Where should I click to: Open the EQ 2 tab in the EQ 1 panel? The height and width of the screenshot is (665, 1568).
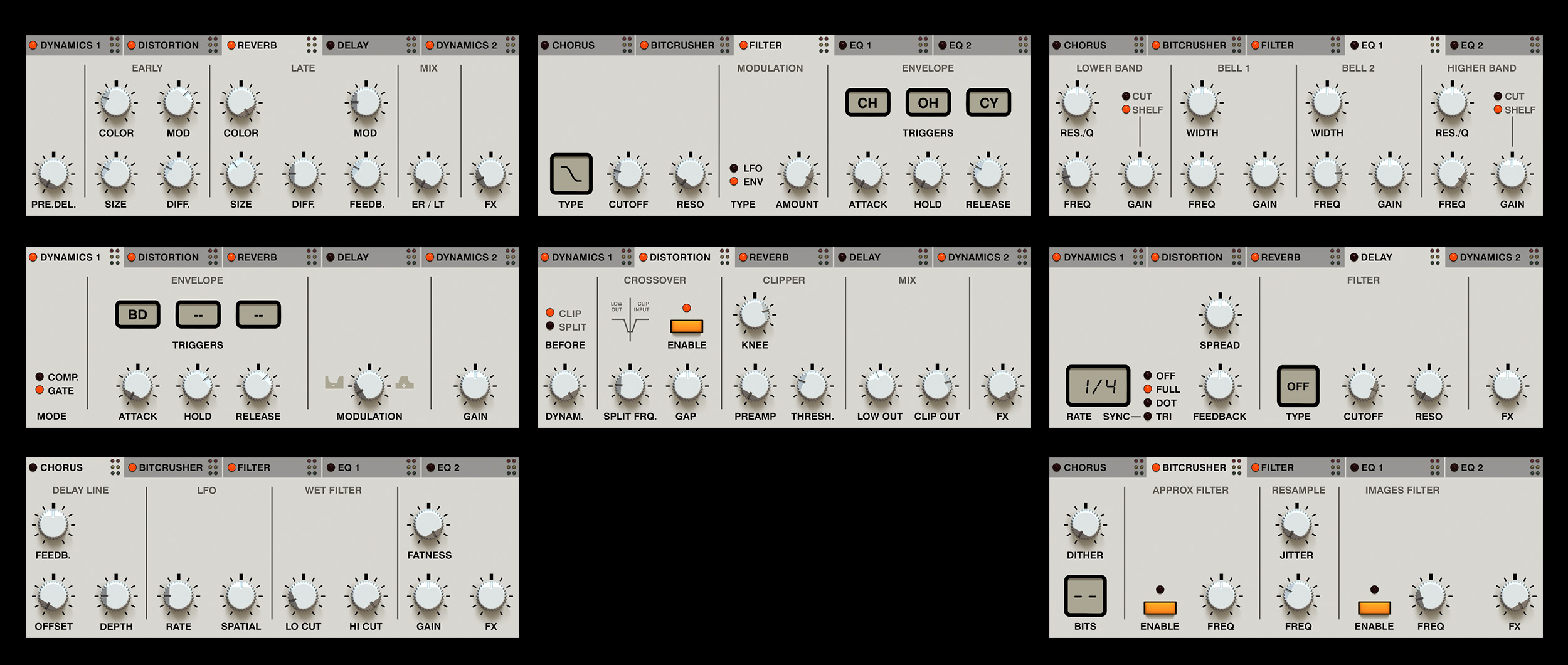click(1495, 45)
